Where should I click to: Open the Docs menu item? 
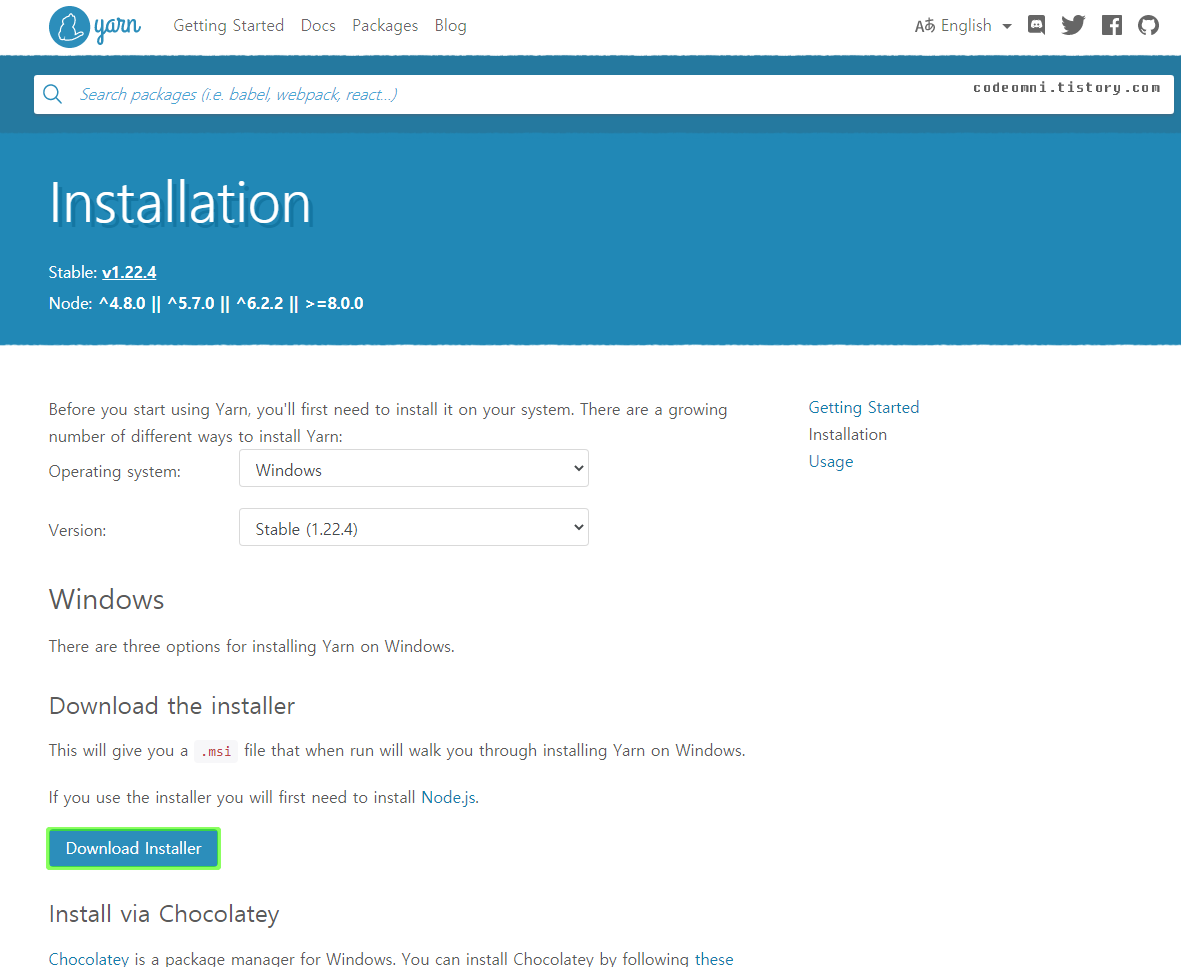coord(318,26)
